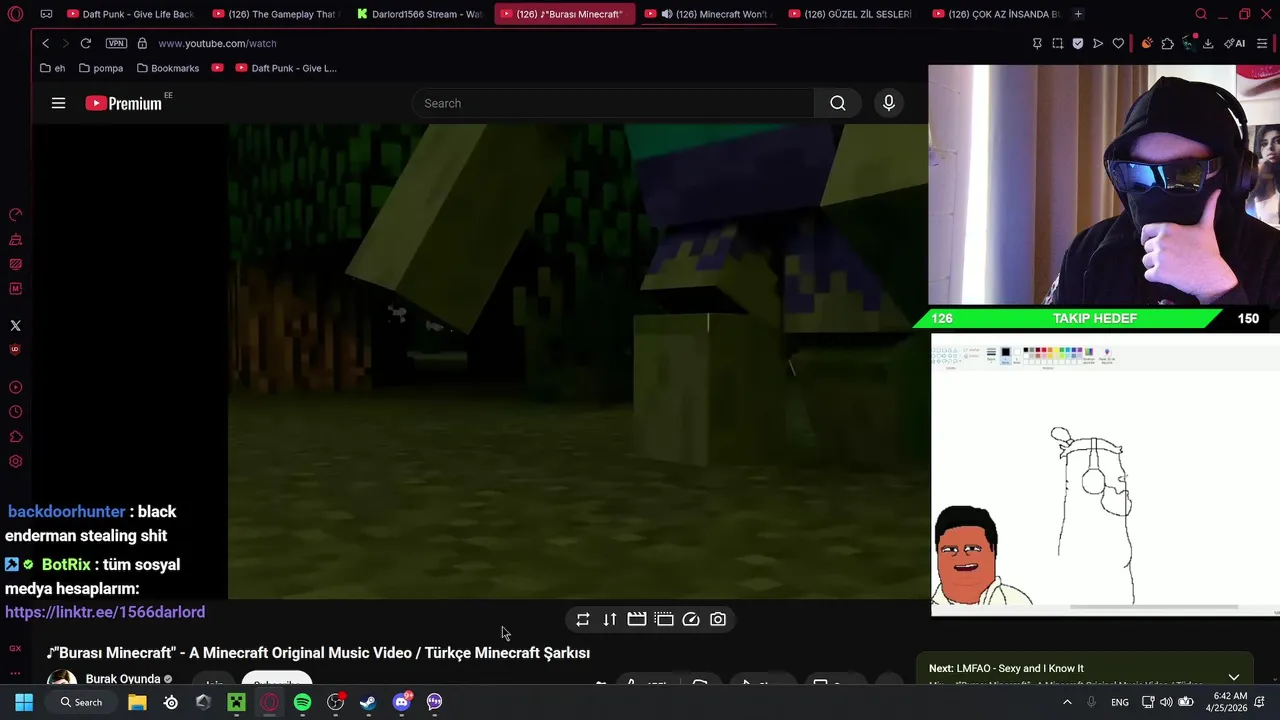Viewport: 1280px width, 720px height.
Task: Open the X (Twitter) sidebar panel
Action: tap(15, 326)
